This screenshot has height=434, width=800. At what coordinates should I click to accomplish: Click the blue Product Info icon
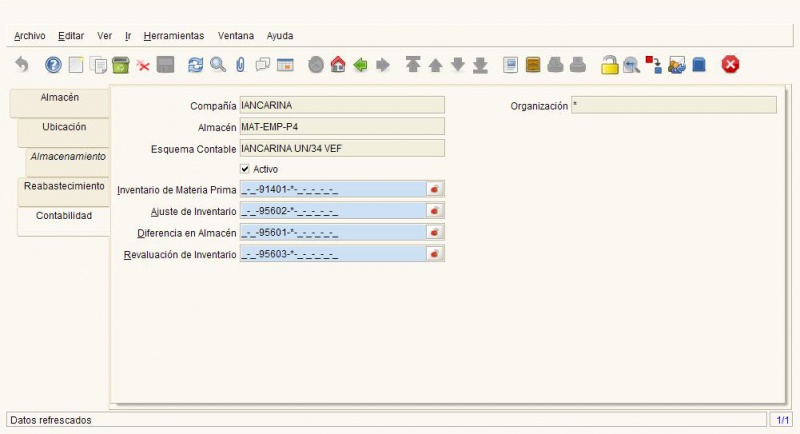click(699, 65)
